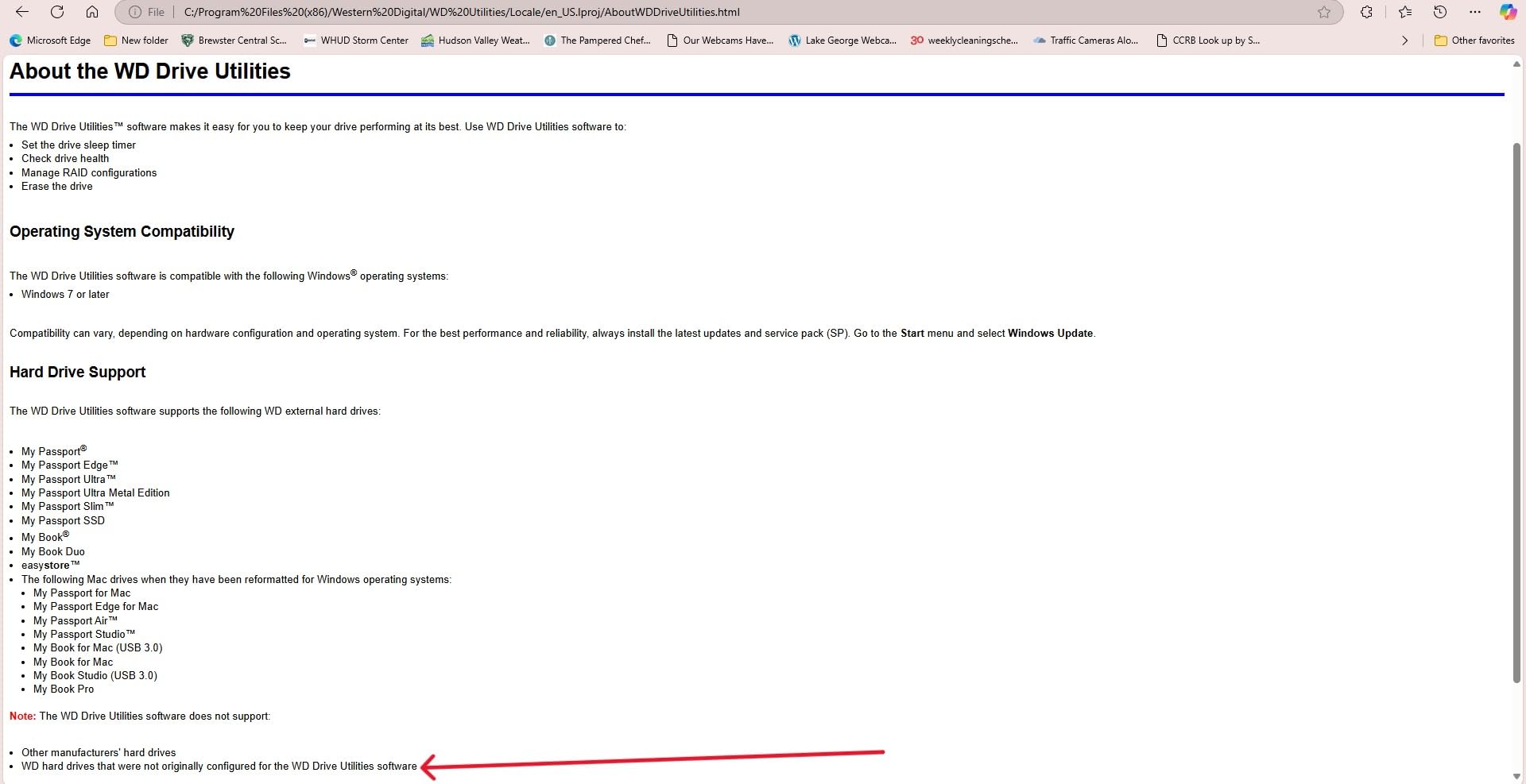
Task: Click 'My Passport Studio' list item
Action: 84,635
